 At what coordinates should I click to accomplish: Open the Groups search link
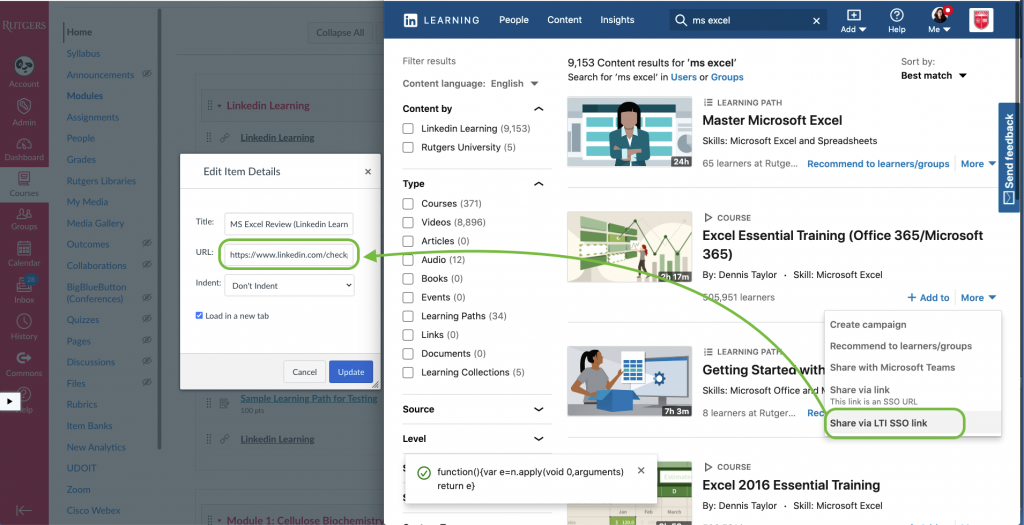point(727,77)
